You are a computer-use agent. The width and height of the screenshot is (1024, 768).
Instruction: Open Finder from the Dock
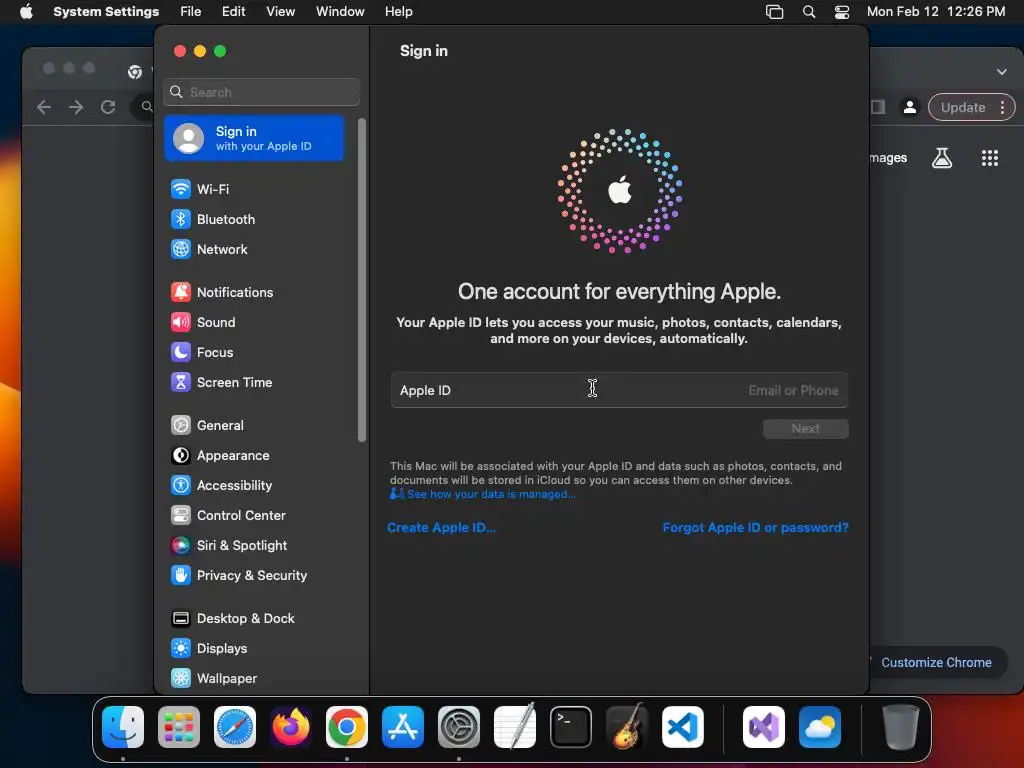(123, 727)
